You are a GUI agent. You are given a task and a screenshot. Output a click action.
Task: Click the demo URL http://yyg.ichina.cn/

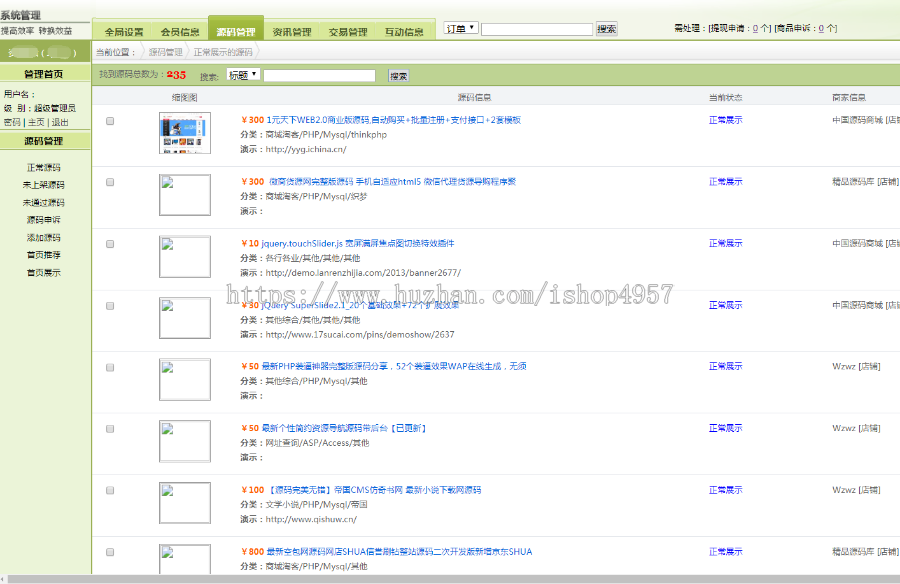click(306, 149)
